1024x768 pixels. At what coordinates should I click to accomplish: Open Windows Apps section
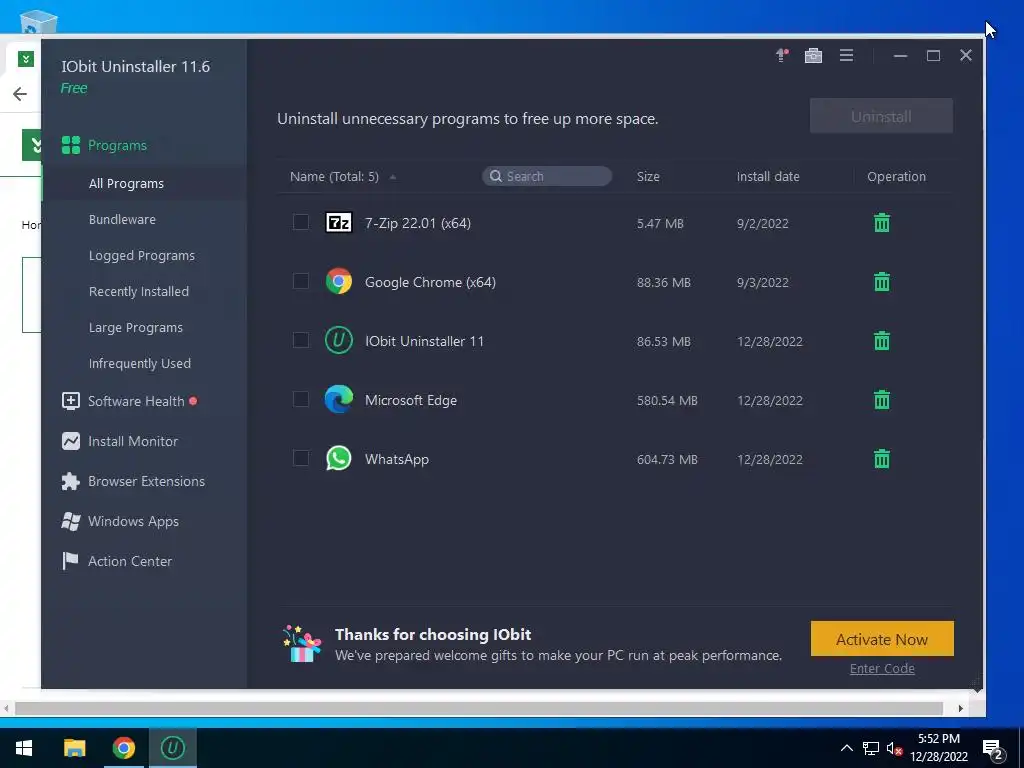pos(120,521)
